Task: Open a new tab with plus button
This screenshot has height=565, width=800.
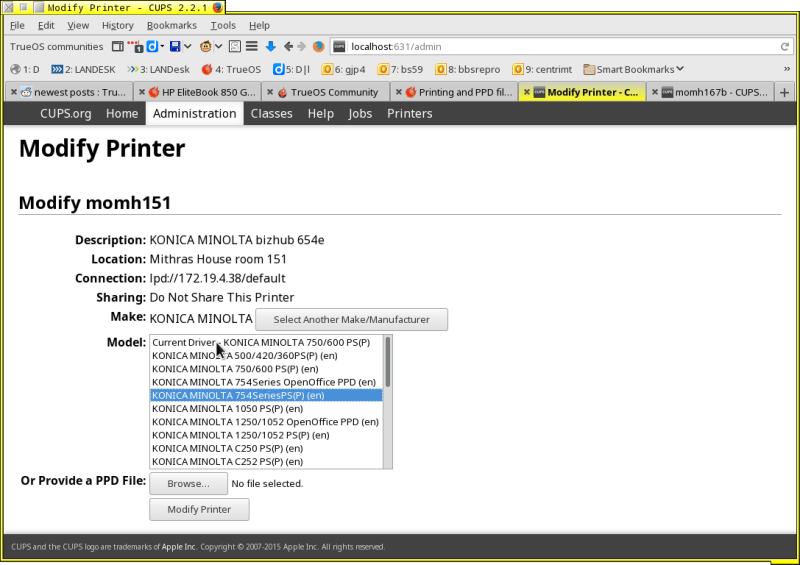Action: (x=784, y=92)
